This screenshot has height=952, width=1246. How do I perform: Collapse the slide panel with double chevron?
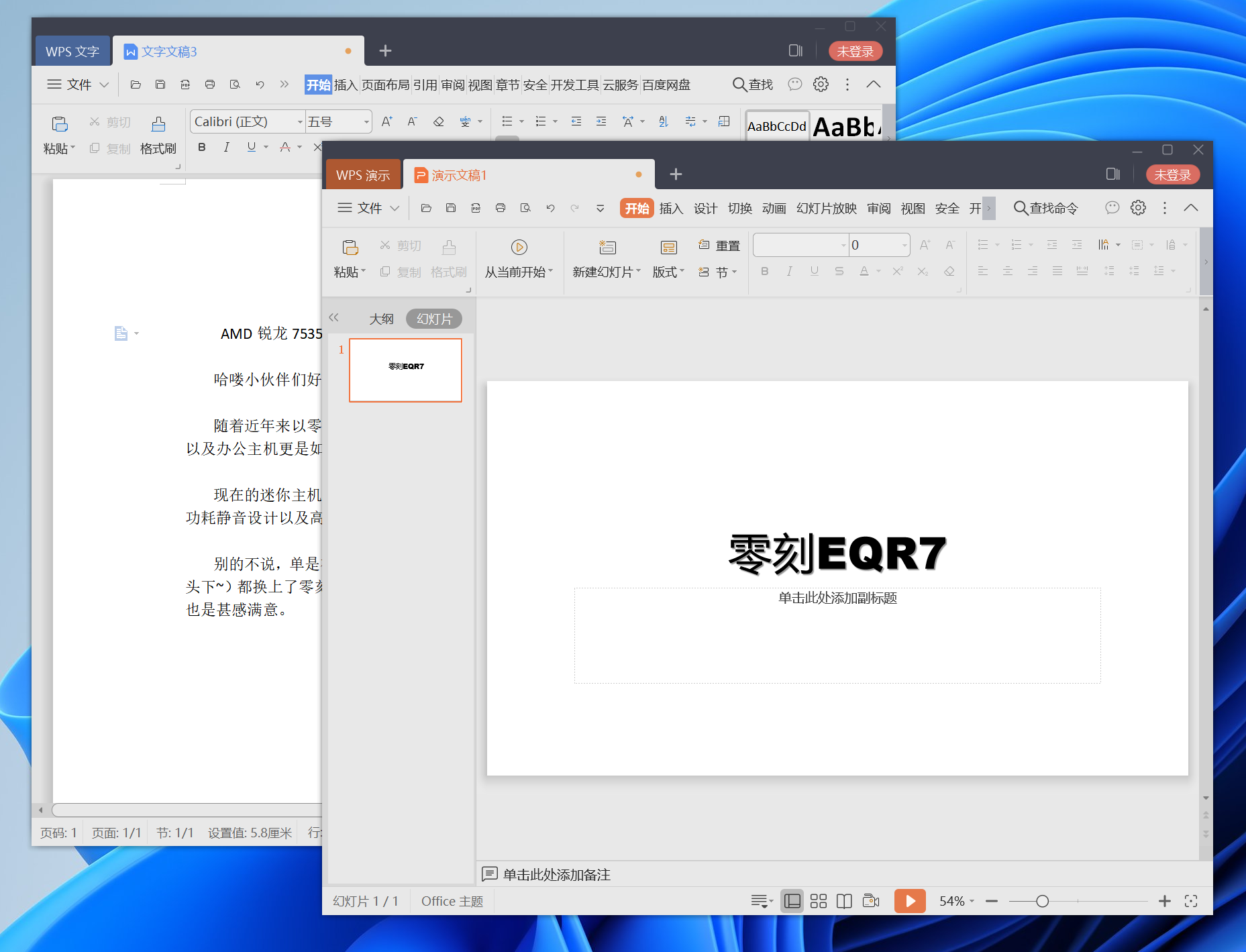pyautogui.click(x=334, y=318)
